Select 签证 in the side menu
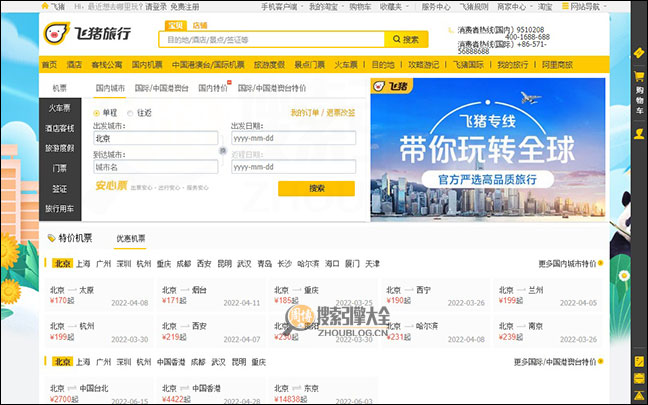648x405 pixels. [60, 189]
